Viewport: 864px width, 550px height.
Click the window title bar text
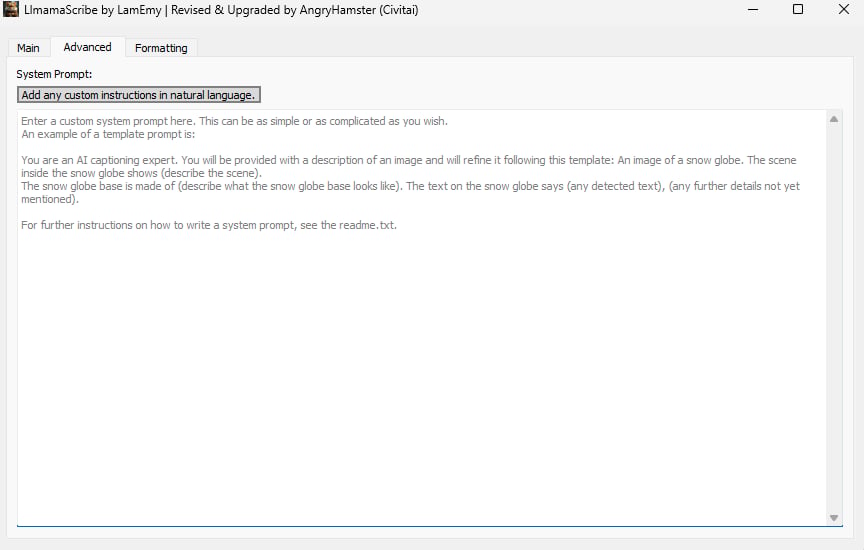tap(221, 10)
